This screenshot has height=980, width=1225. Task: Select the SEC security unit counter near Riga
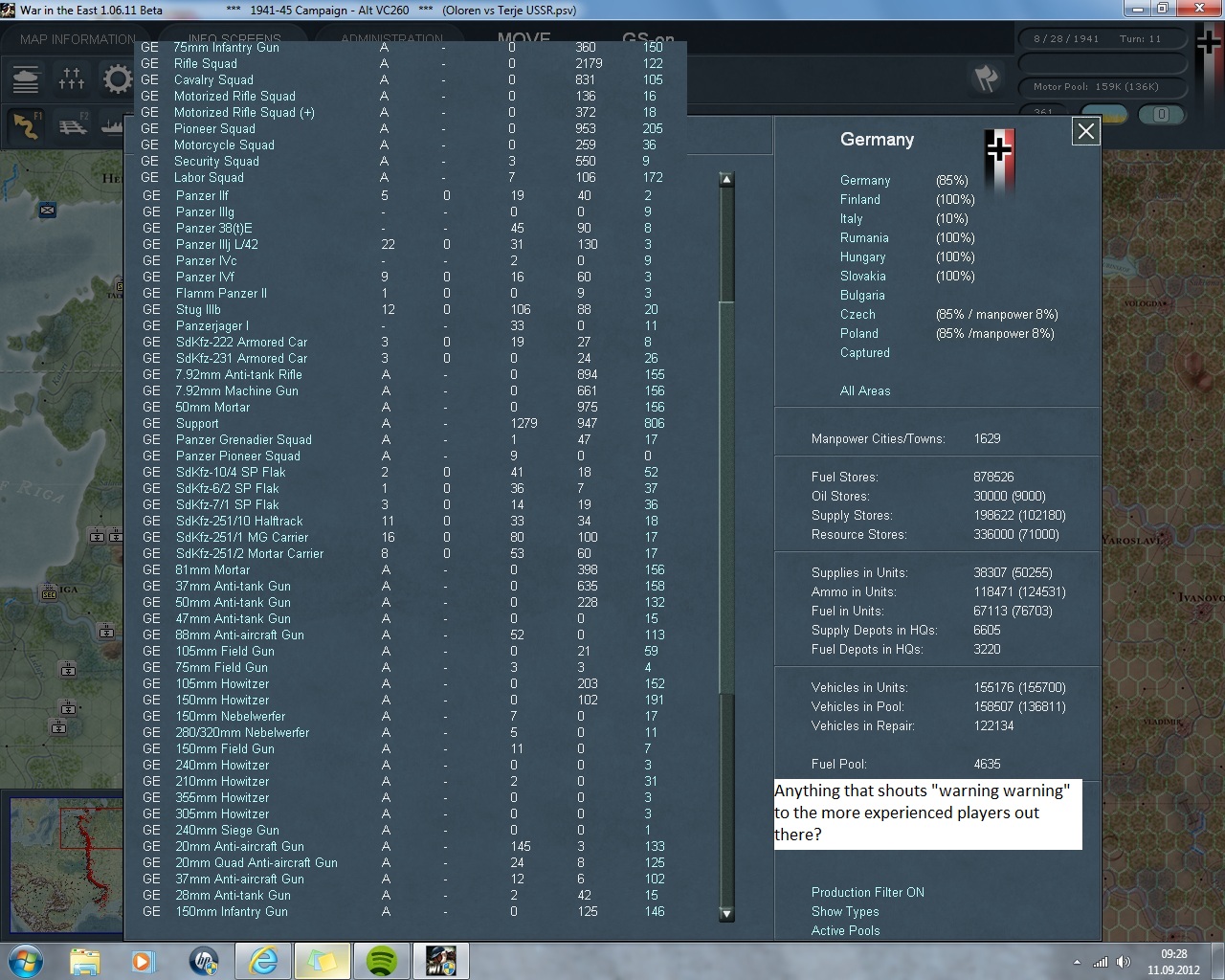[50, 593]
